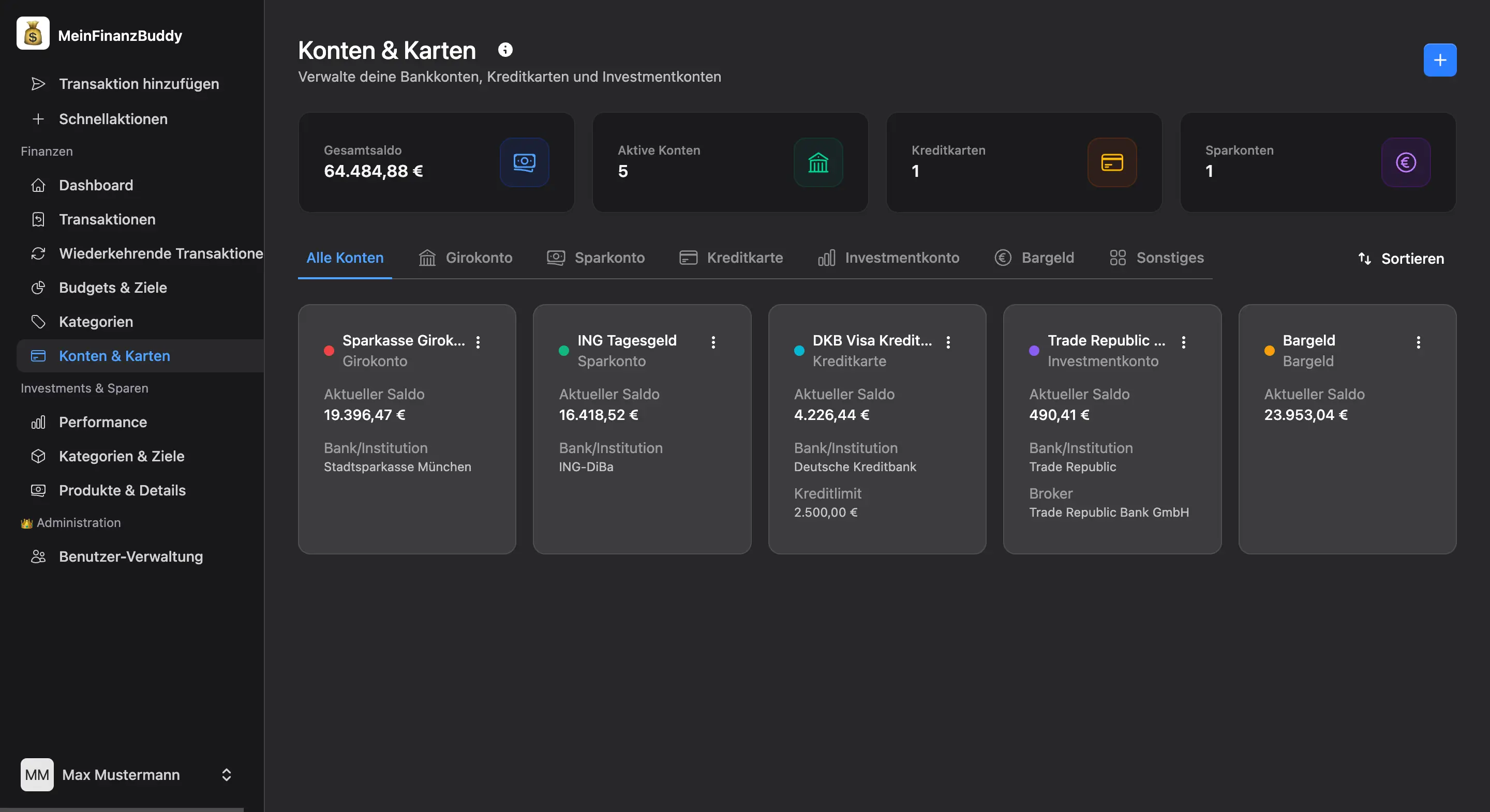Click the purple dot on Trade Republic card

[1034, 351]
